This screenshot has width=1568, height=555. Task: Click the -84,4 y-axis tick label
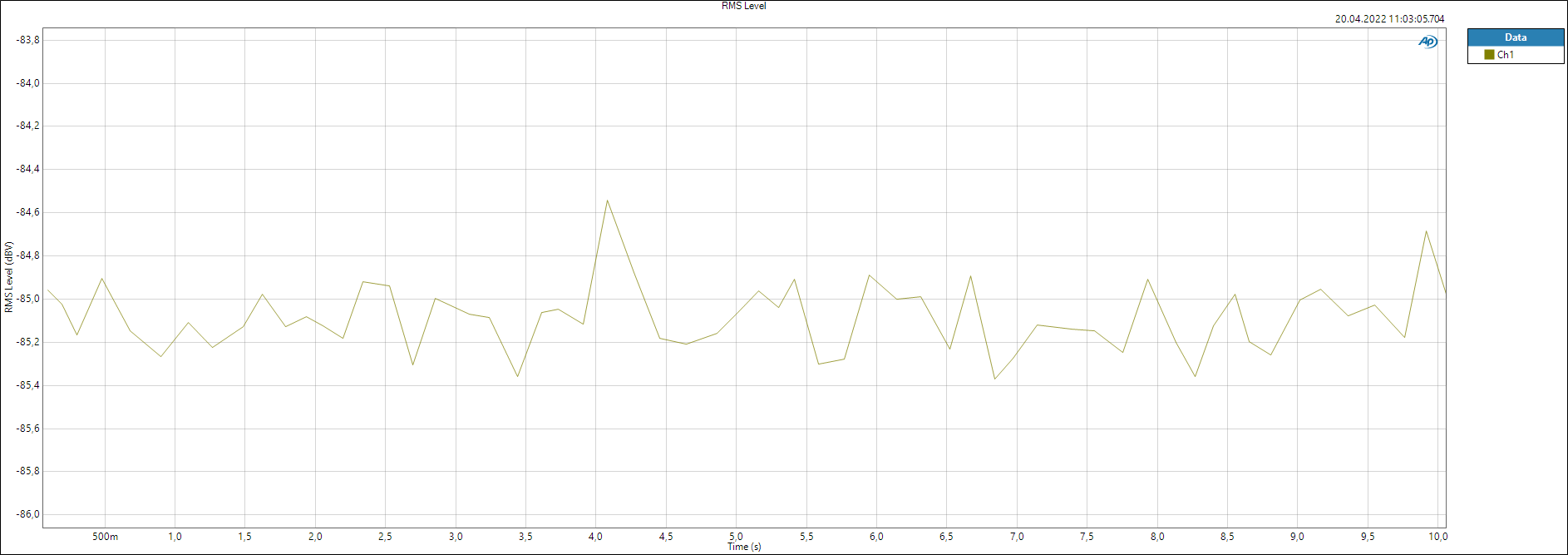tap(27, 169)
